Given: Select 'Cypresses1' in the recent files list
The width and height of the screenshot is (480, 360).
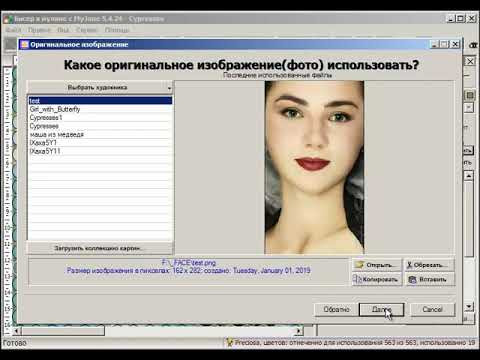Looking at the screenshot, I should pyautogui.click(x=100, y=118).
